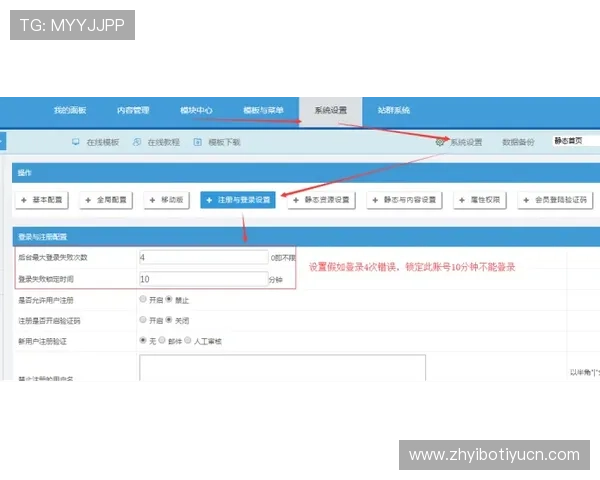
Task: Click the 模板下载 icon
Action: (198, 142)
